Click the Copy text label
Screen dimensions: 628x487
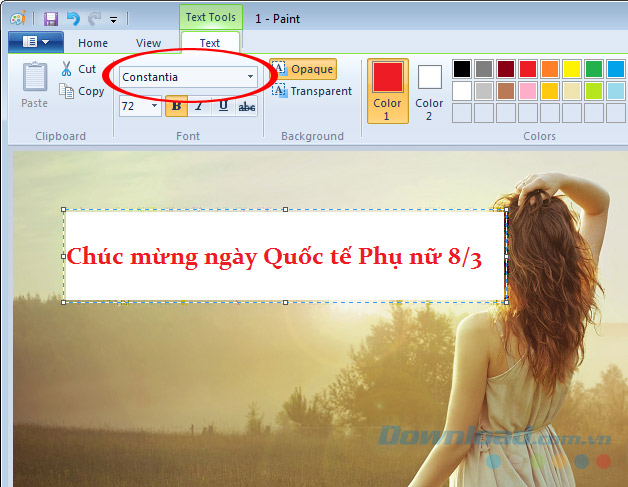point(91,91)
